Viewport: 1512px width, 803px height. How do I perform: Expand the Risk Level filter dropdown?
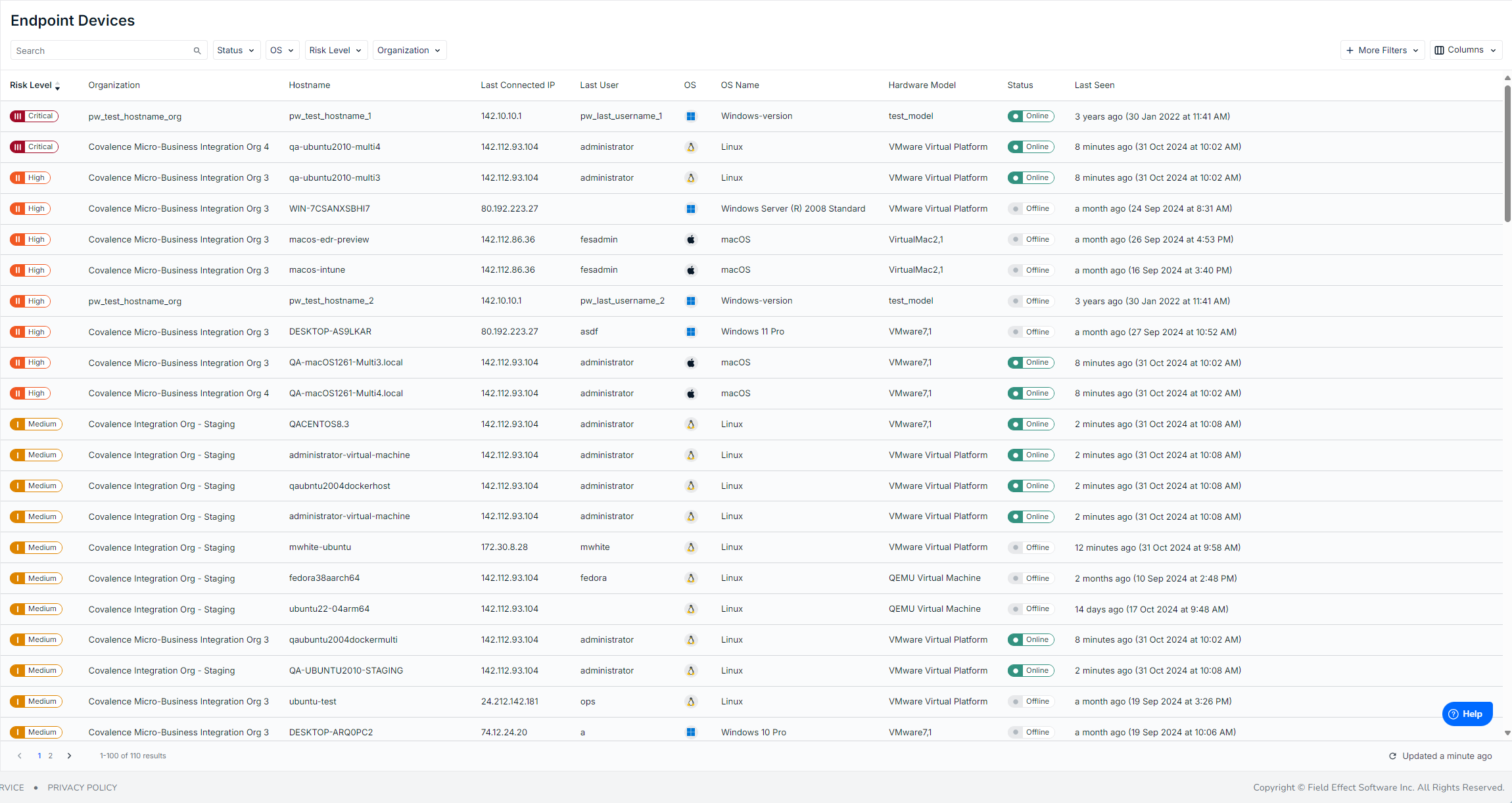pyautogui.click(x=335, y=51)
